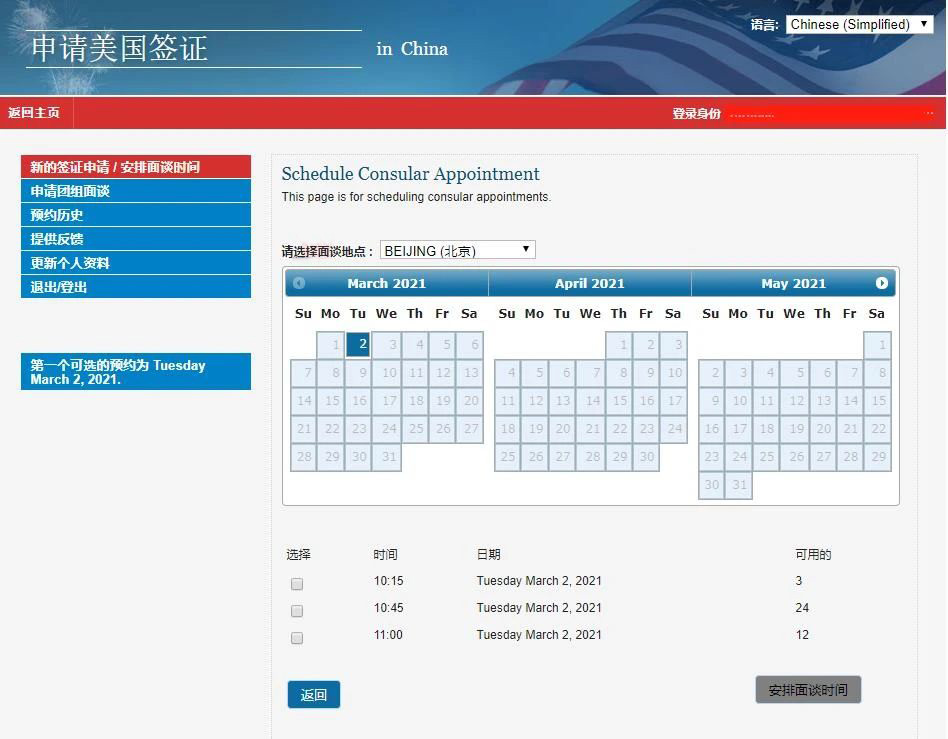The height and width of the screenshot is (739, 948).
Task: Click the 申请美国签证 site title
Action: pyautogui.click(x=119, y=48)
